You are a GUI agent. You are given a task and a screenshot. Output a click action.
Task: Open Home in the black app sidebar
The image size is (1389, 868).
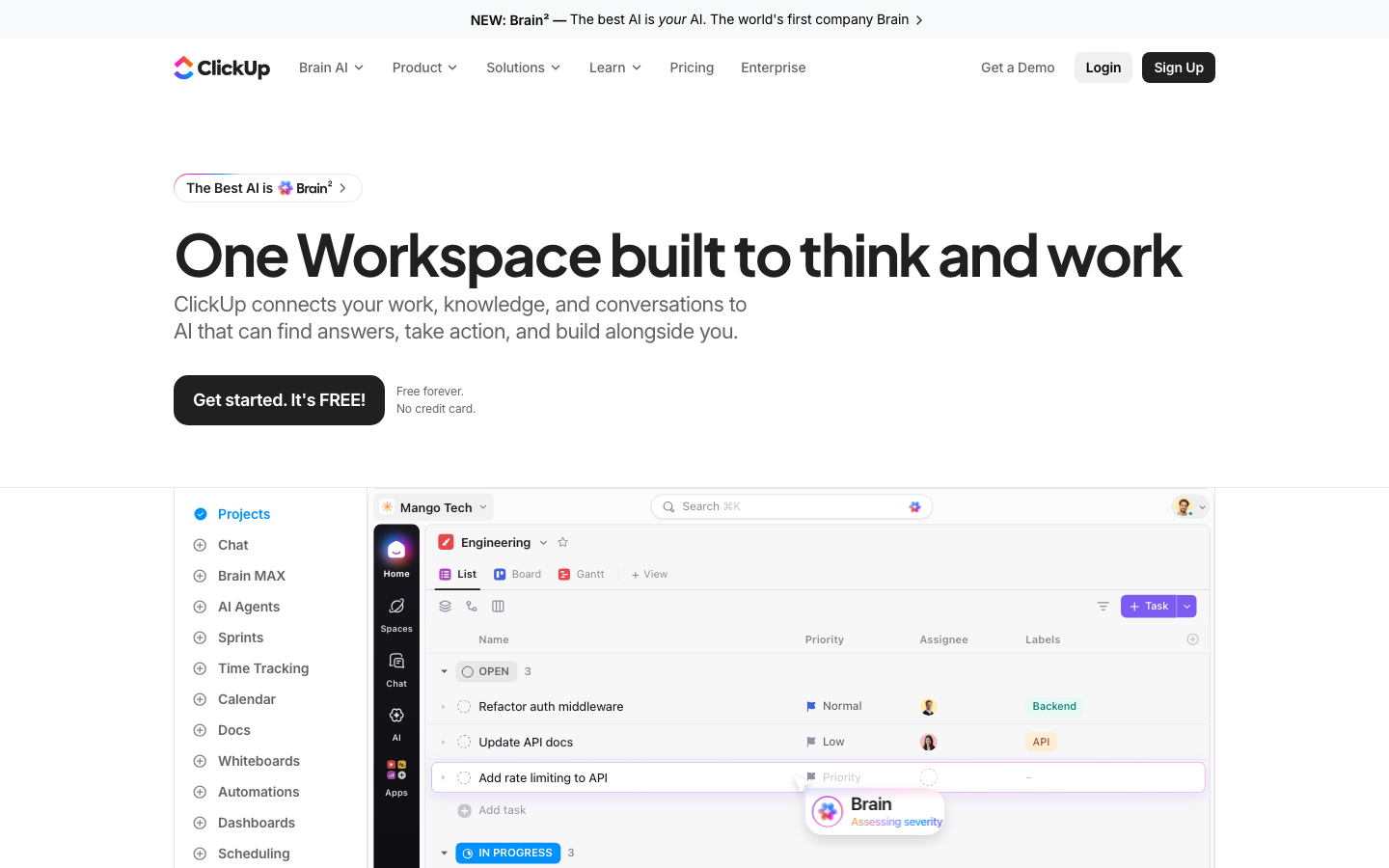[x=396, y=556]
